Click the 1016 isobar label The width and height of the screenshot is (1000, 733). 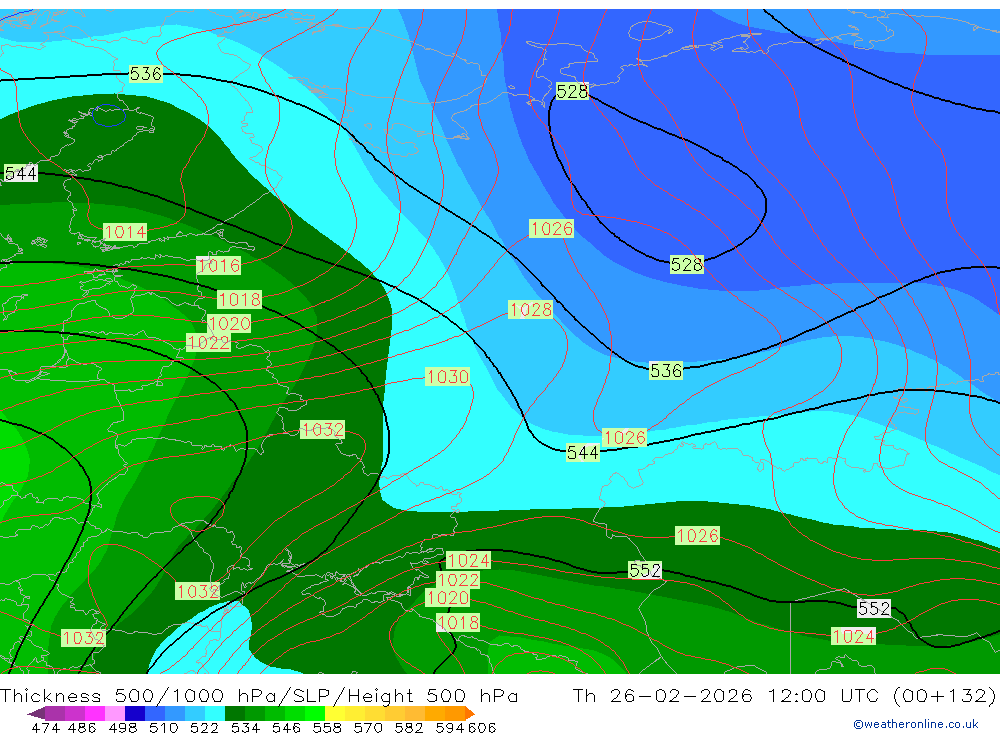(x=219, y=265)
